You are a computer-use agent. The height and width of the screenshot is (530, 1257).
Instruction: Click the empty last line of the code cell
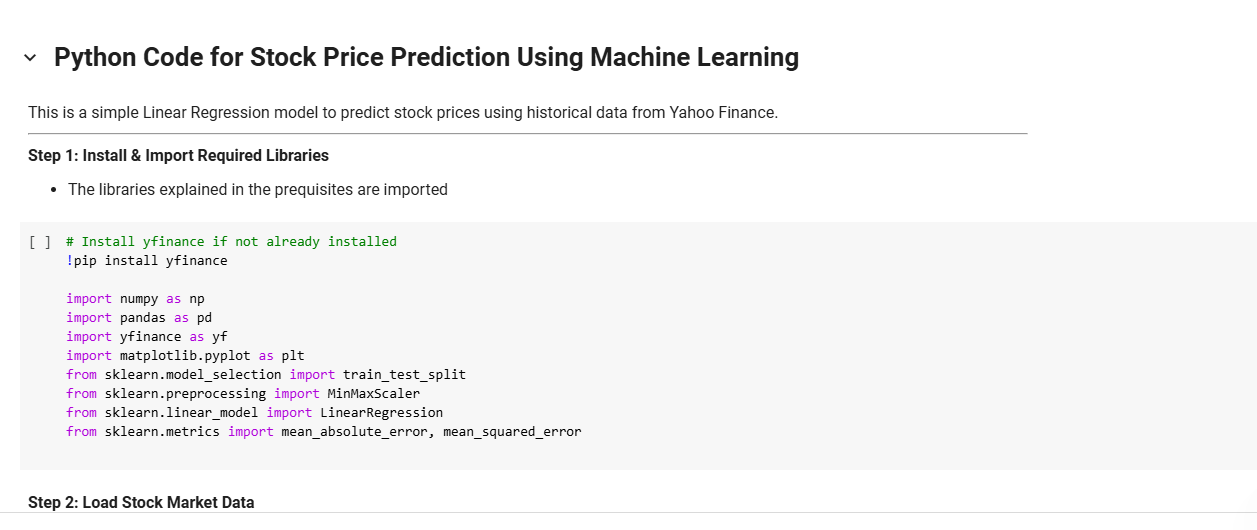point(300,450)
